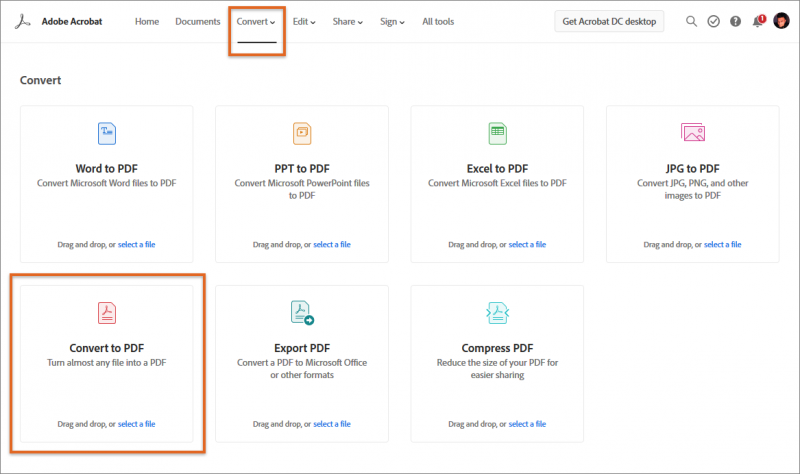The height and width of the screenshot is (474, 800).
Task: Click select a file under PPT to PDF
Action: tap(332, 244)
